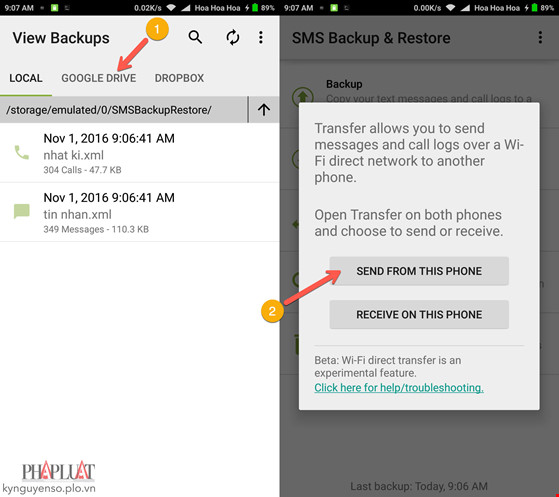Open the nhat ki.xml call backup
This screenshot has height=497, width=559.
pos(139,153)
